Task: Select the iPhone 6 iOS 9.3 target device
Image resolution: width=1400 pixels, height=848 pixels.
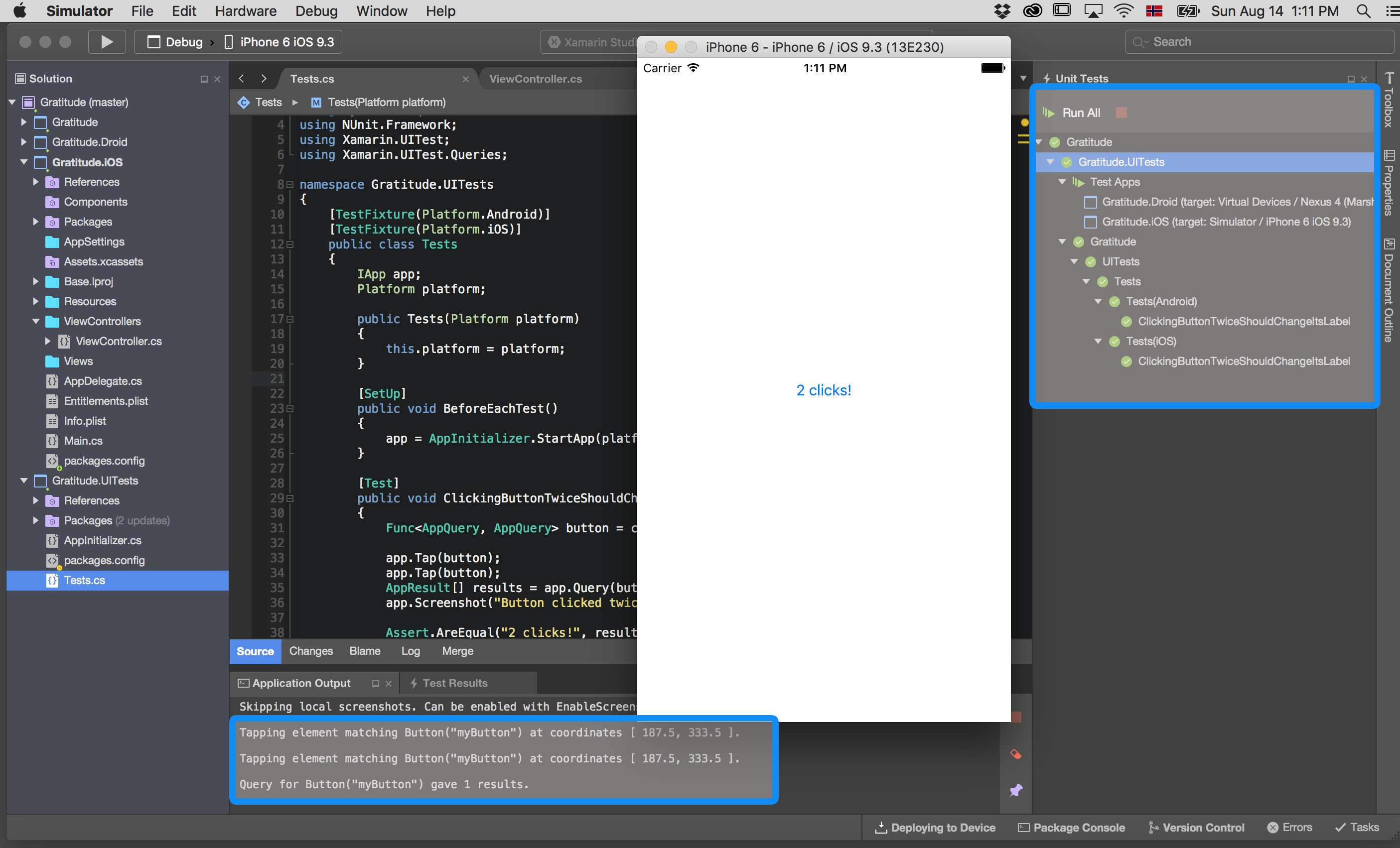Action: pos(280,41)
